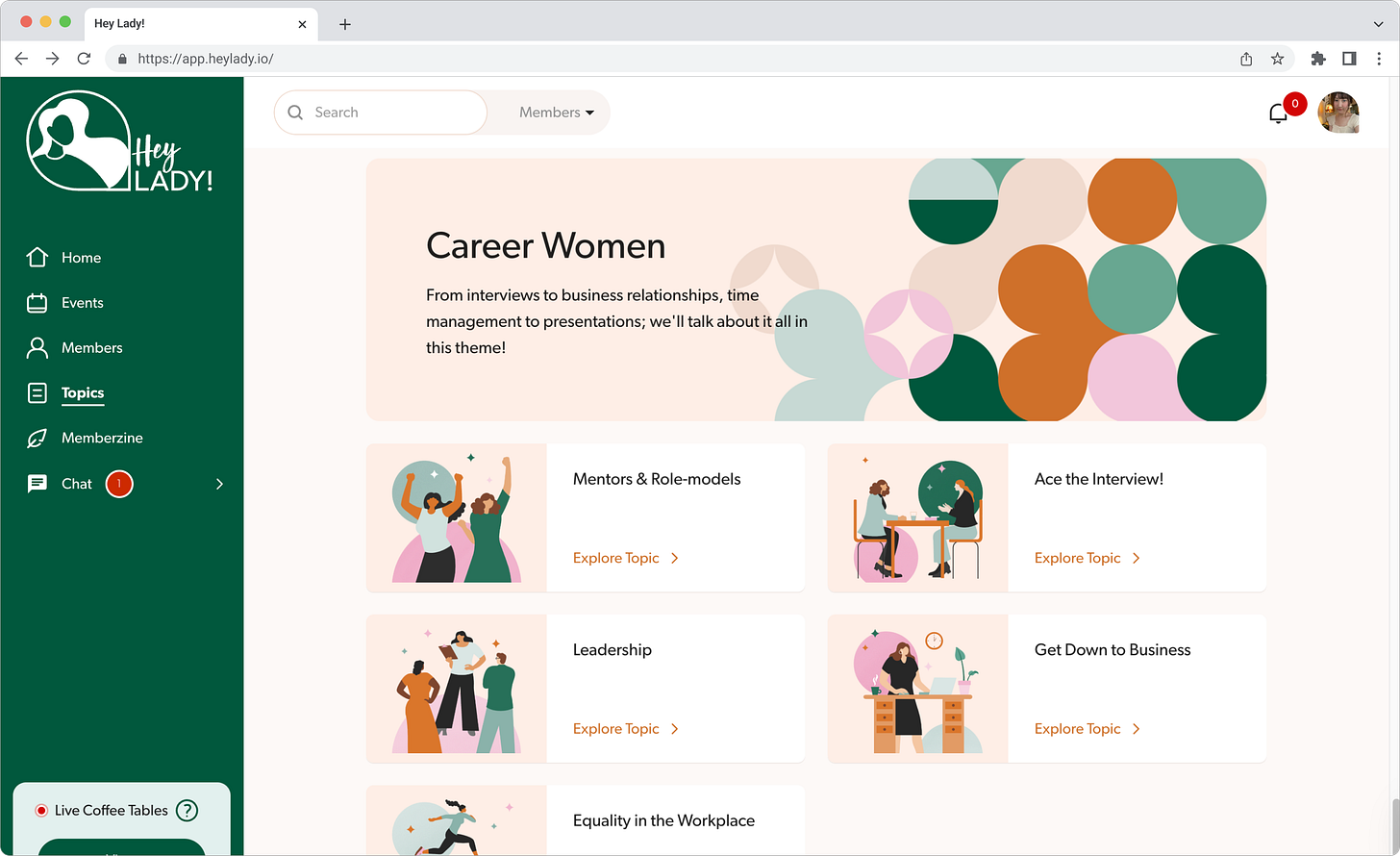This screenshot has height=856, width=1400.
Task: Click the Topics document icon
Action: (x=37, y=392)
